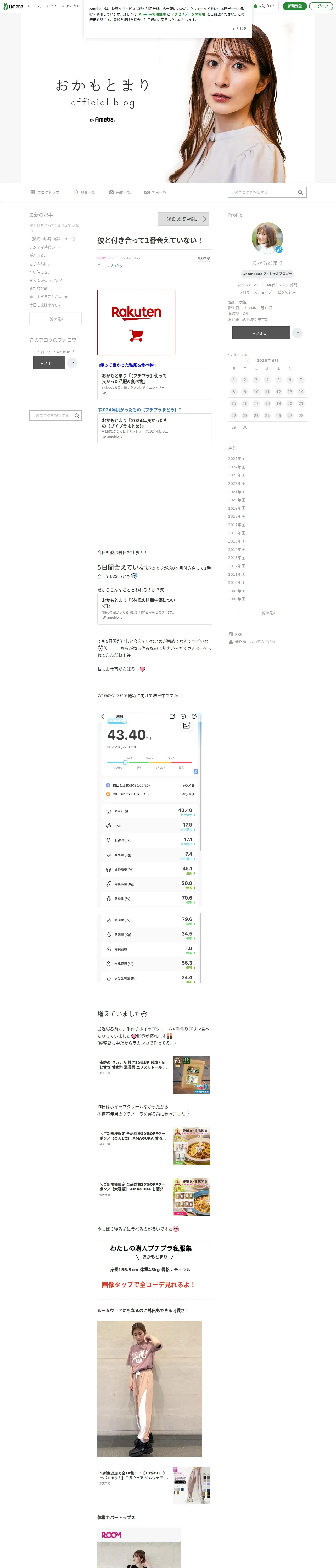Open first AMAGURA granola product card

pyautogui.click(x=155, y=1146)
